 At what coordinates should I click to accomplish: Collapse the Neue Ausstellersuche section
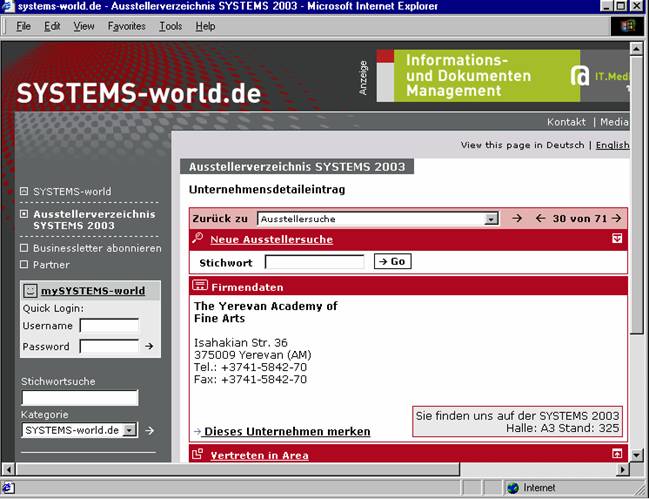617,239
